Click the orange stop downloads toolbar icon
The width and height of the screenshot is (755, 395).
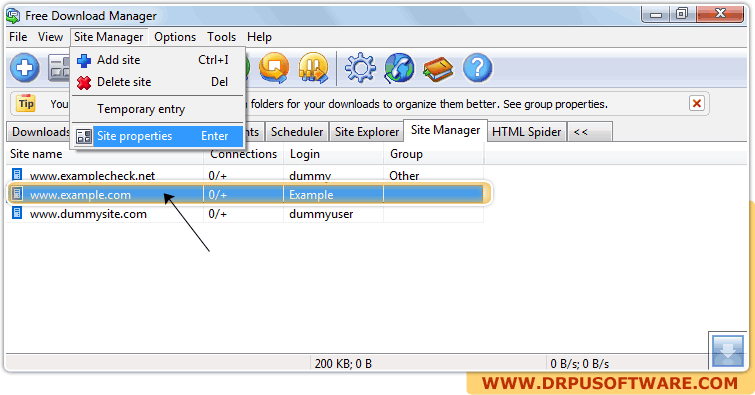coord(274,68)
